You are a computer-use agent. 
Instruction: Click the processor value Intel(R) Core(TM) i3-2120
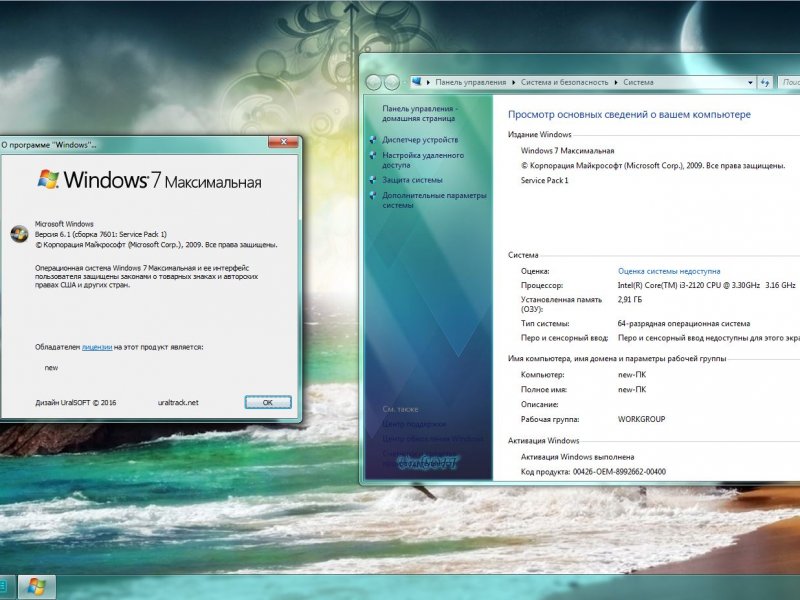706,285
